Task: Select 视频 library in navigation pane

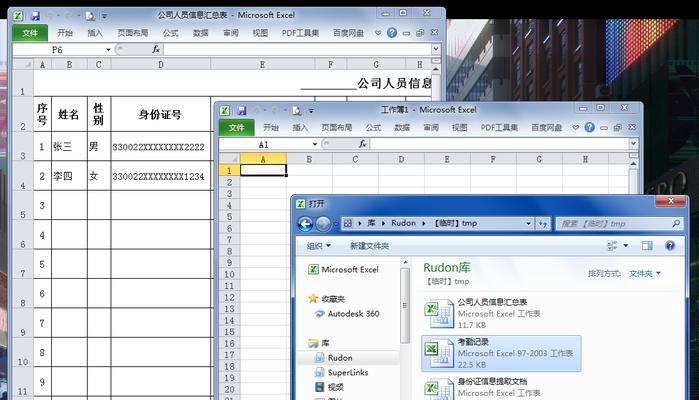Action: pyautogui.click(x=329, y=387)
